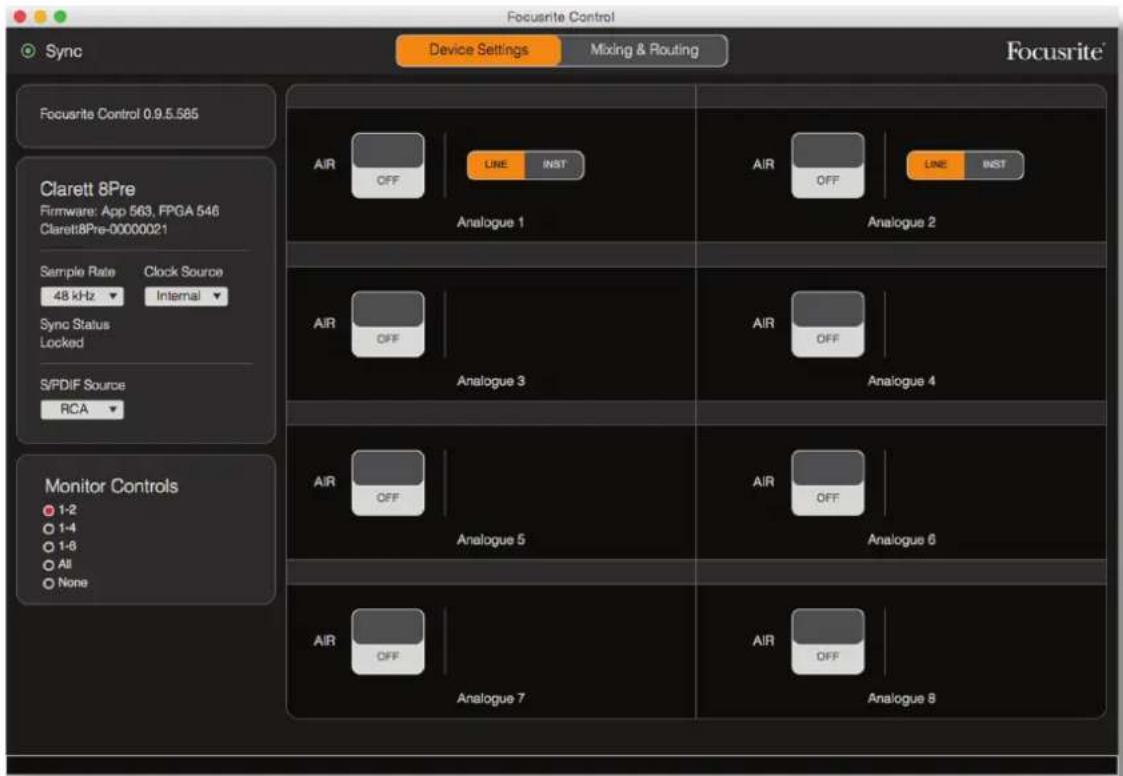Switch AIR on for Analogue 8
Screen dimensions: 1123x776
click(827, 641)
